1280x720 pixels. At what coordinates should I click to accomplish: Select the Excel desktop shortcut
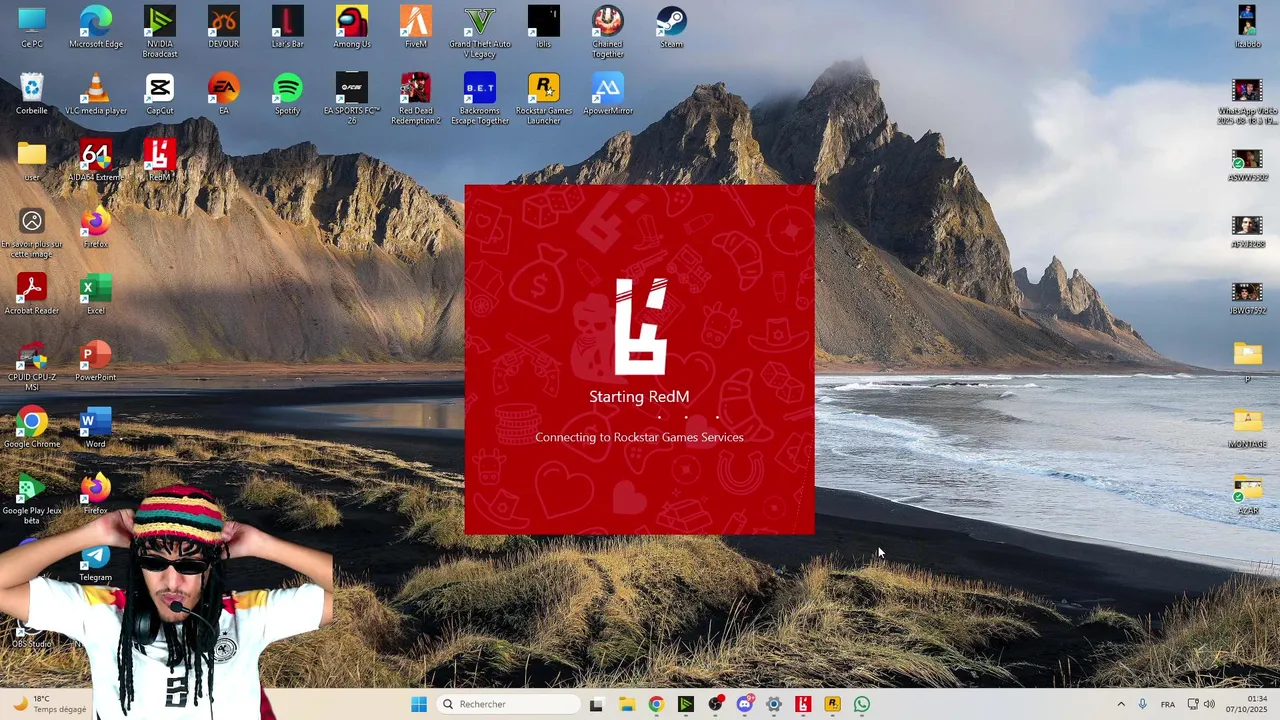96,294
